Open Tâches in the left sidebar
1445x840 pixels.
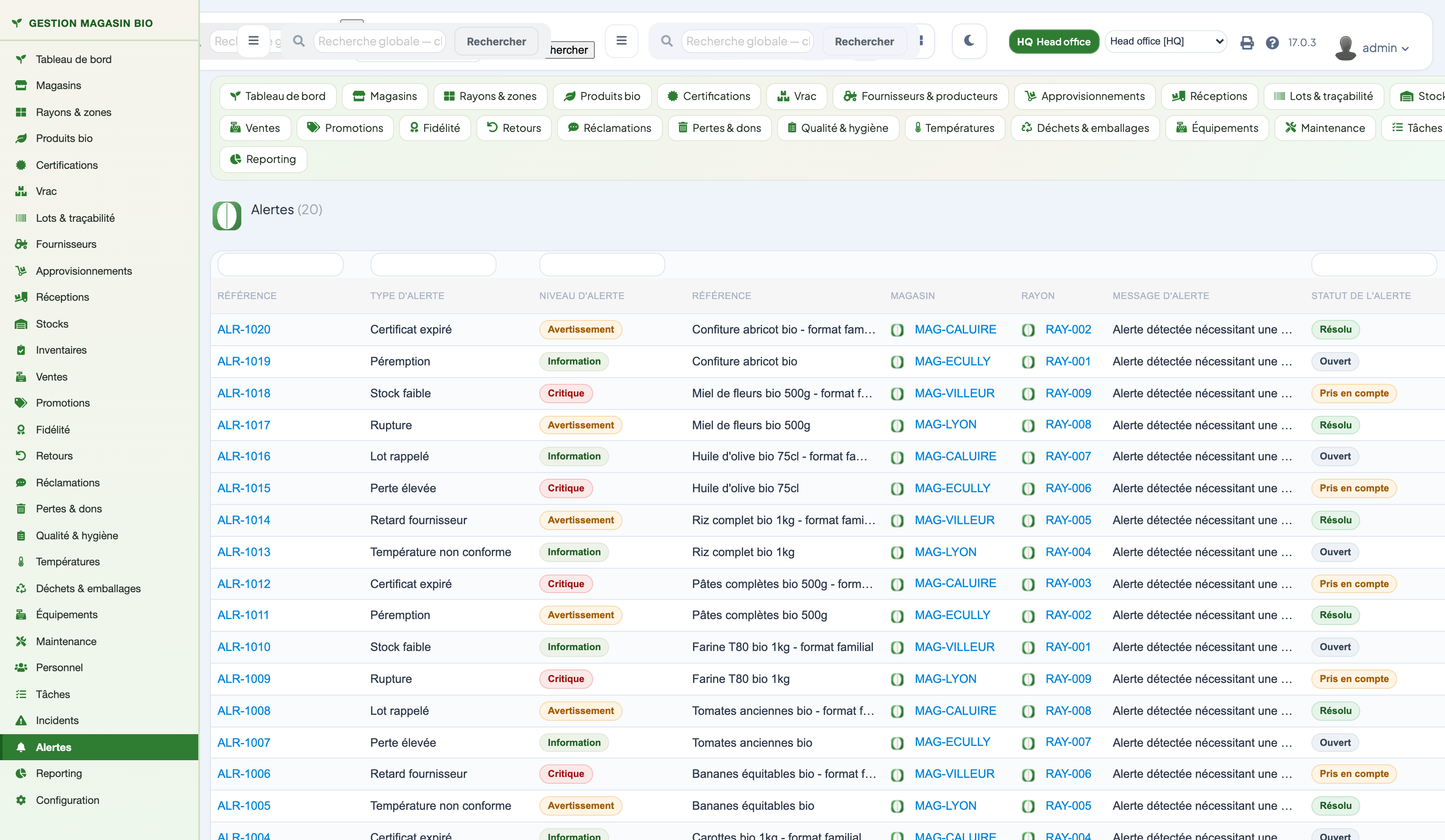100,694
